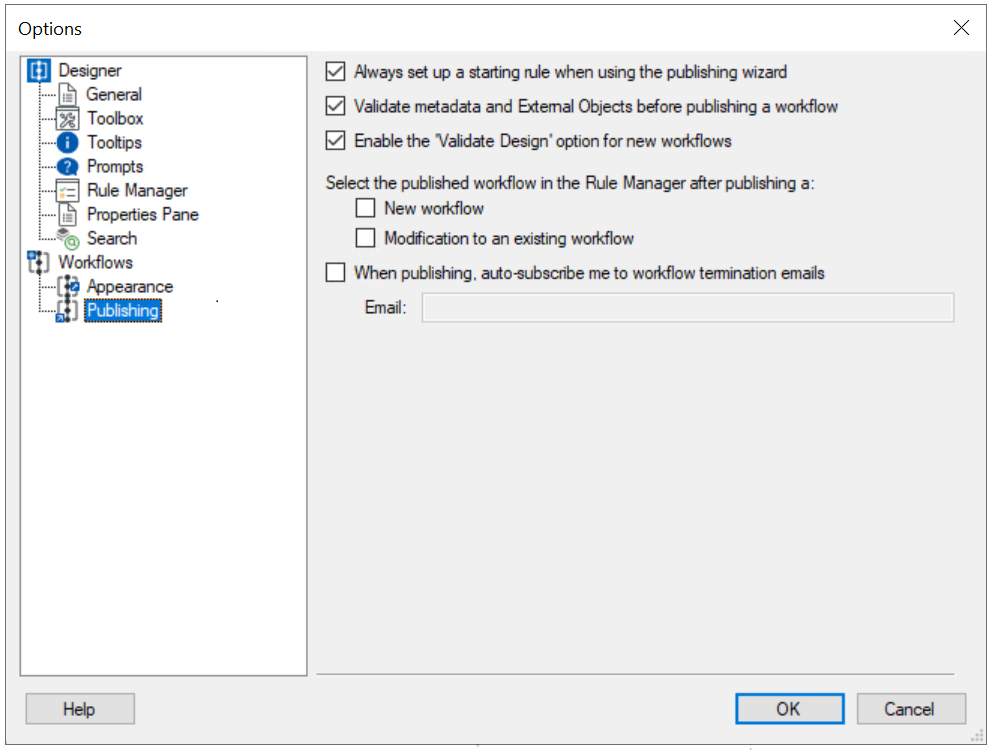Enable auto-subscribe to workflow termination emails
The height and width of the screenshot is (750, 988).
(x=336, y=273)
